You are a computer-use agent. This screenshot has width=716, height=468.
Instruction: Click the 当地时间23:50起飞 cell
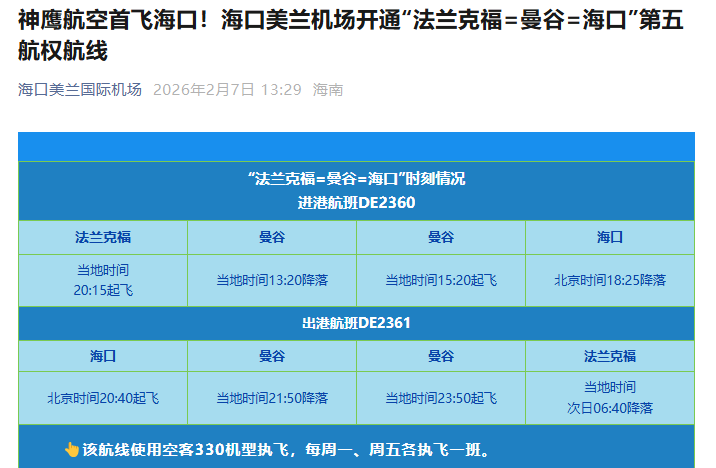(441, 398)
